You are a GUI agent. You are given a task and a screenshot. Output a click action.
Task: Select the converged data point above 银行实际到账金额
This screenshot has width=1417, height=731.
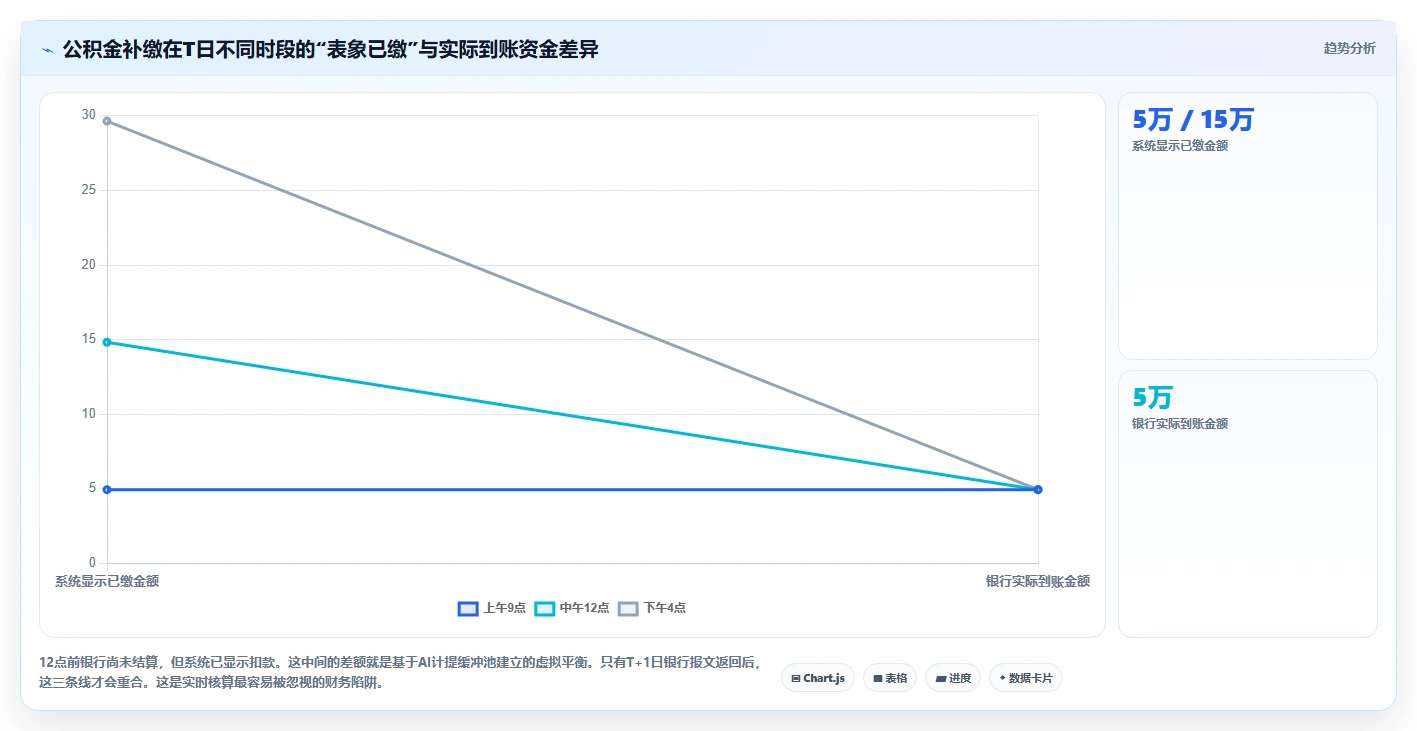[1038, 489]
